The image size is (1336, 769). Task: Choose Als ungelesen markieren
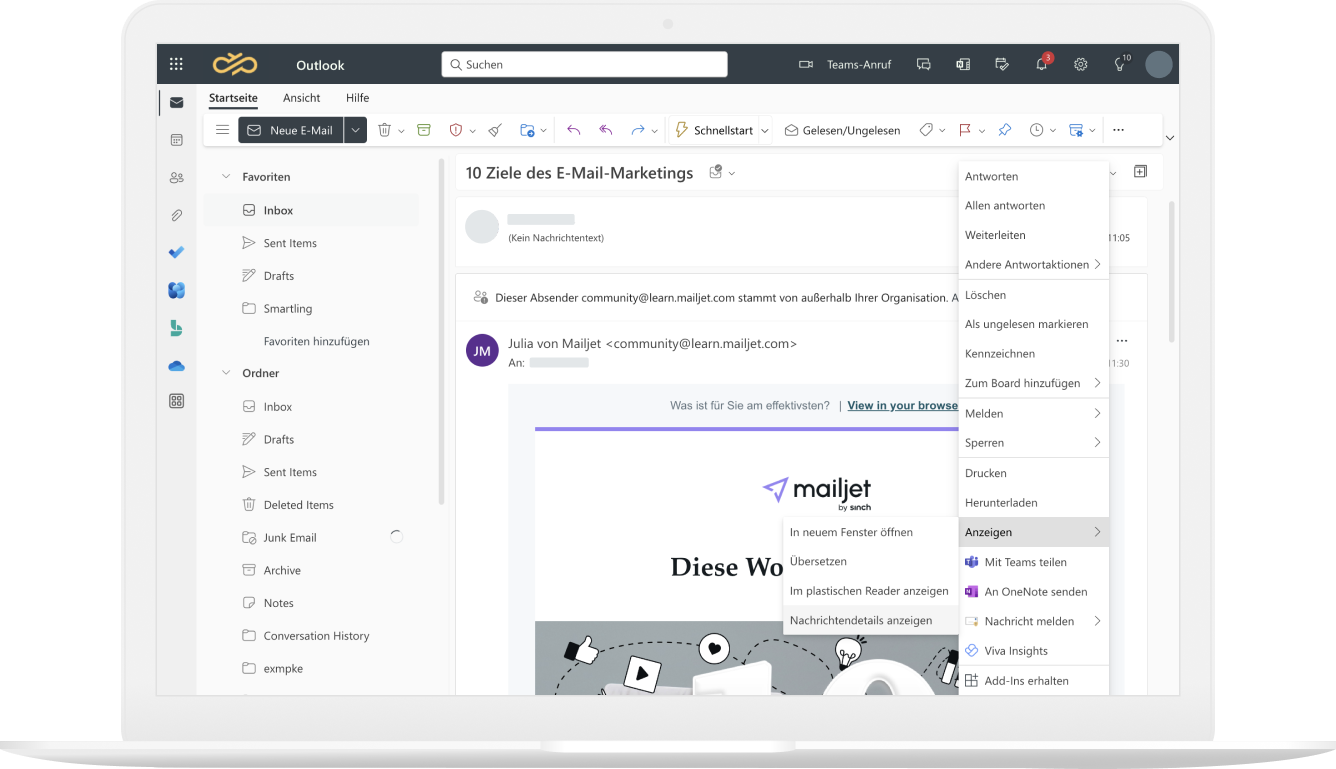(x=1033, y=324)
